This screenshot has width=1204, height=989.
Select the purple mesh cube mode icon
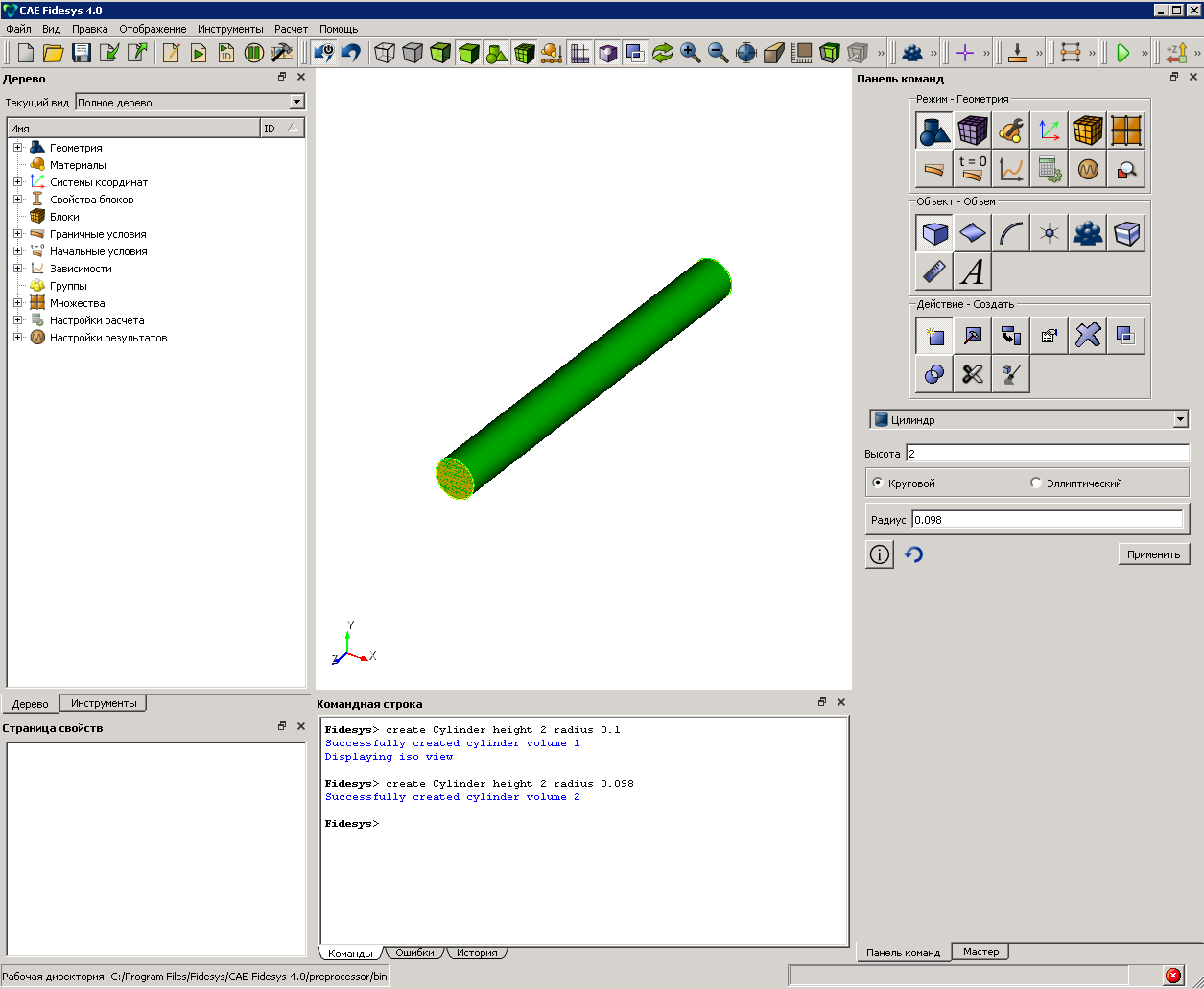point(972,130)
